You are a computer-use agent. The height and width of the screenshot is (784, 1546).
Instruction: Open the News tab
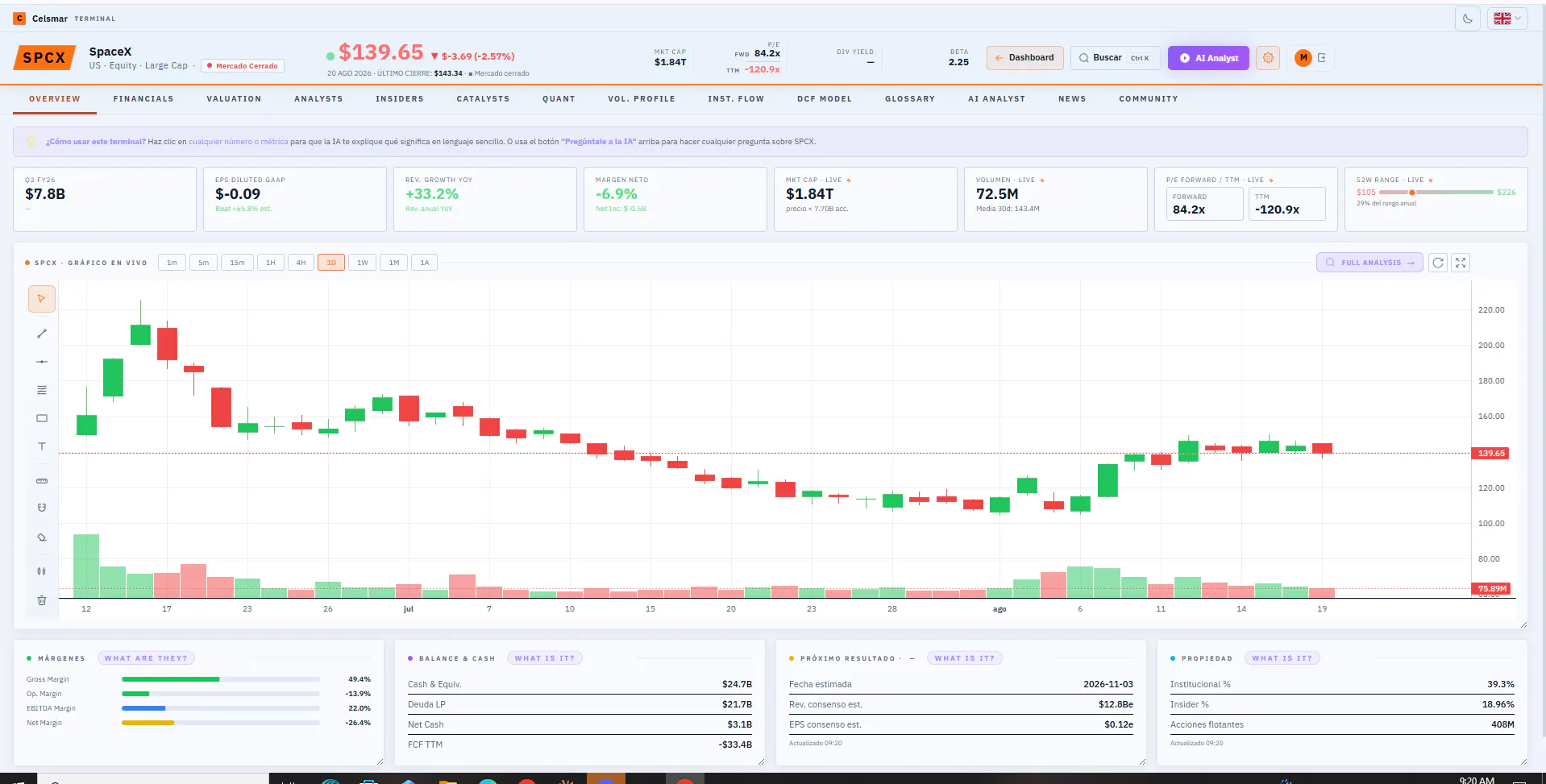[1072, 99]
